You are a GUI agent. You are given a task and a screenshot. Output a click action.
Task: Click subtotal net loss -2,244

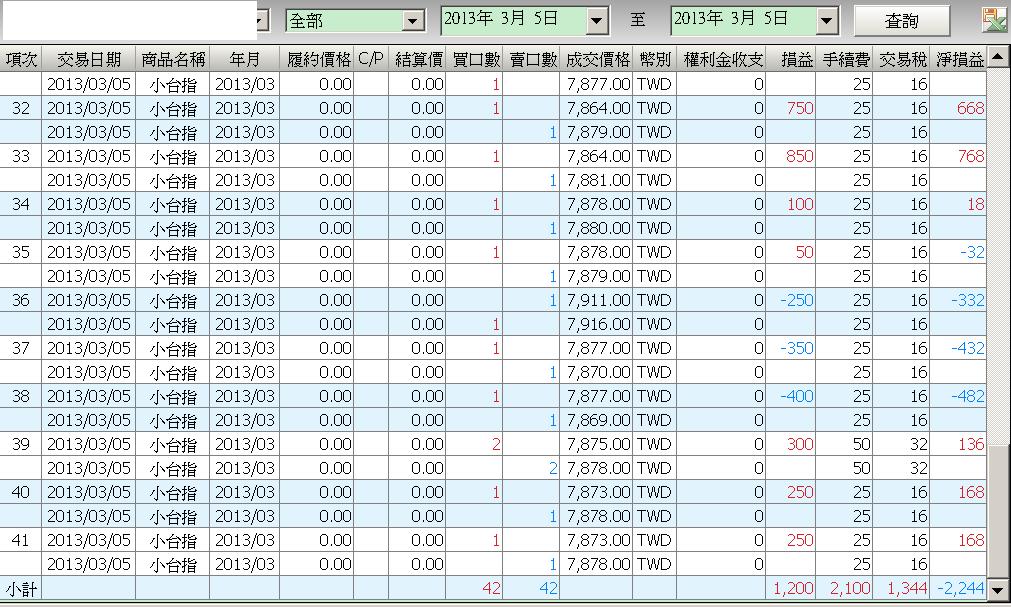[x=961, y=588]
